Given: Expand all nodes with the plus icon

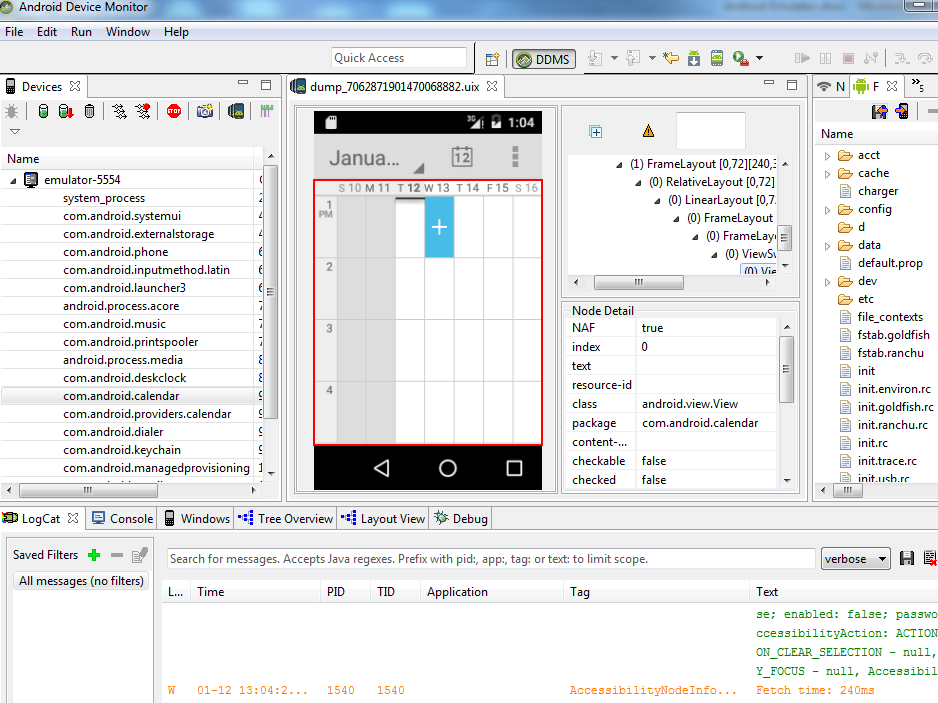Looking at the screenshot, I should pyautogui.click(x=596, y=132).
